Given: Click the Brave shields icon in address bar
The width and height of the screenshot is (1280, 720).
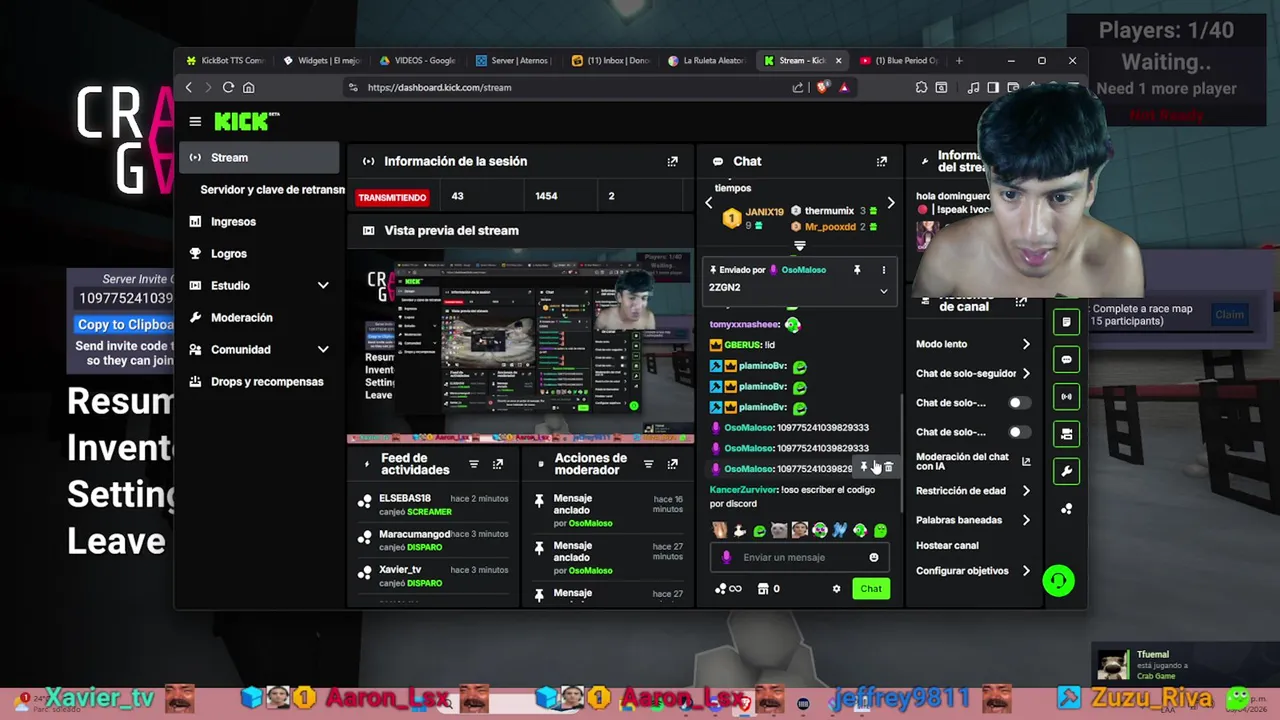Looking at the screenshot, I should 822,88.
